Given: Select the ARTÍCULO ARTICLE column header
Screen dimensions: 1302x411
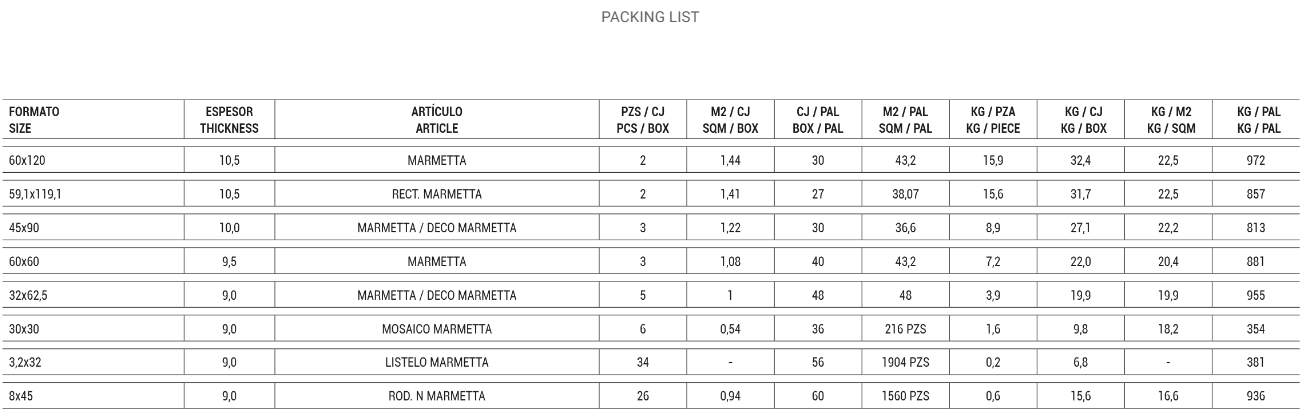Looking at the screenshot, I should (x=437, y=120).
